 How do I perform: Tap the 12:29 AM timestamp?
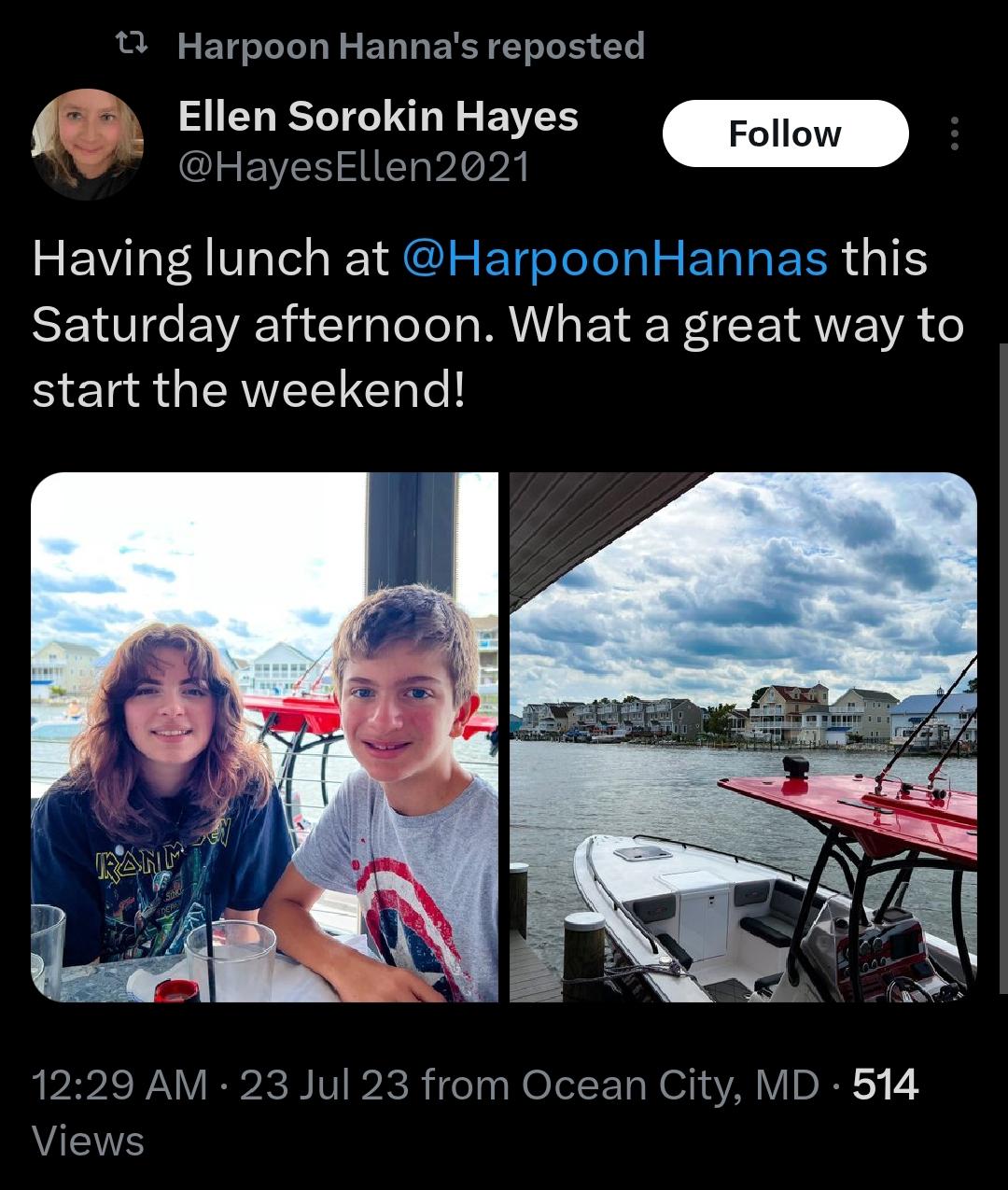click(x=119, y=1085)
